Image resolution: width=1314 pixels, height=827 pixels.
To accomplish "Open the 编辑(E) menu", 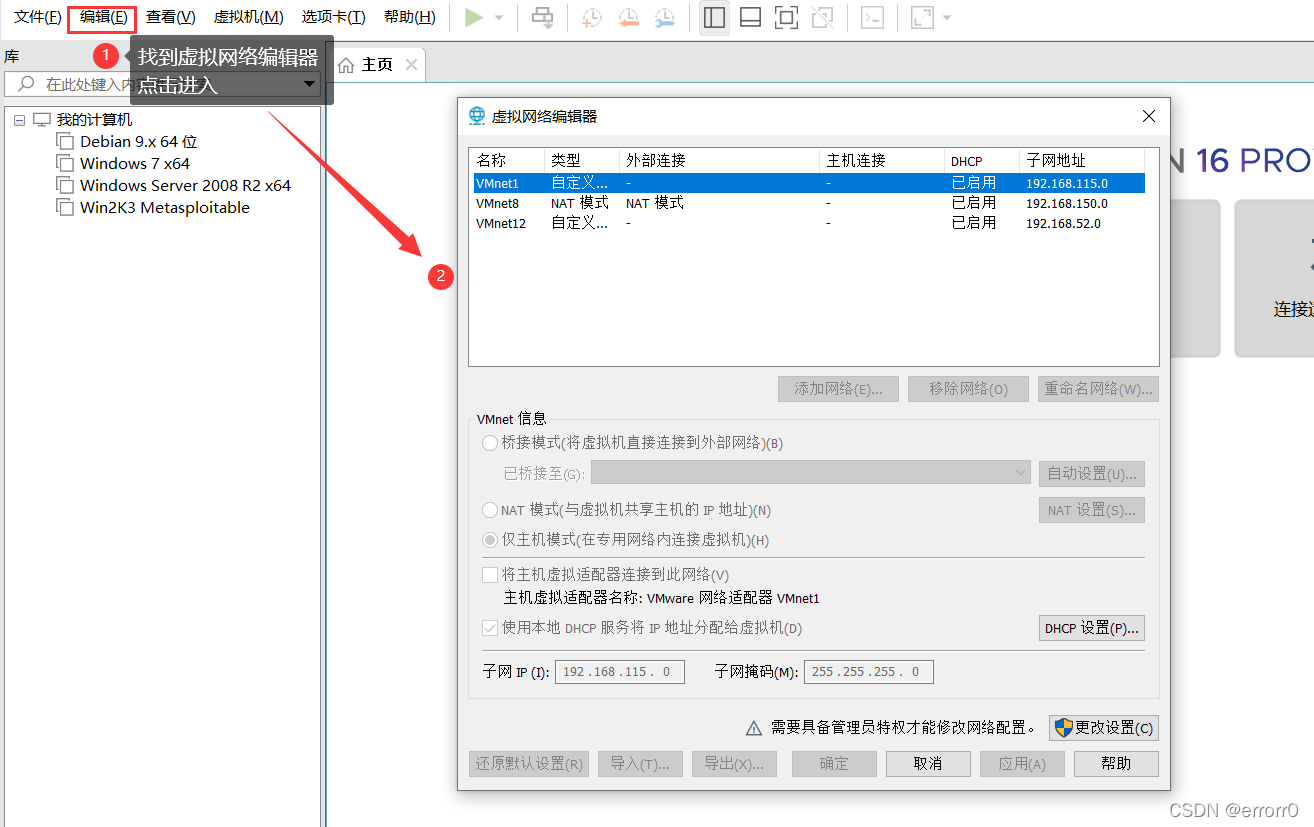I will pyautogui.click(x=103, y=17).
